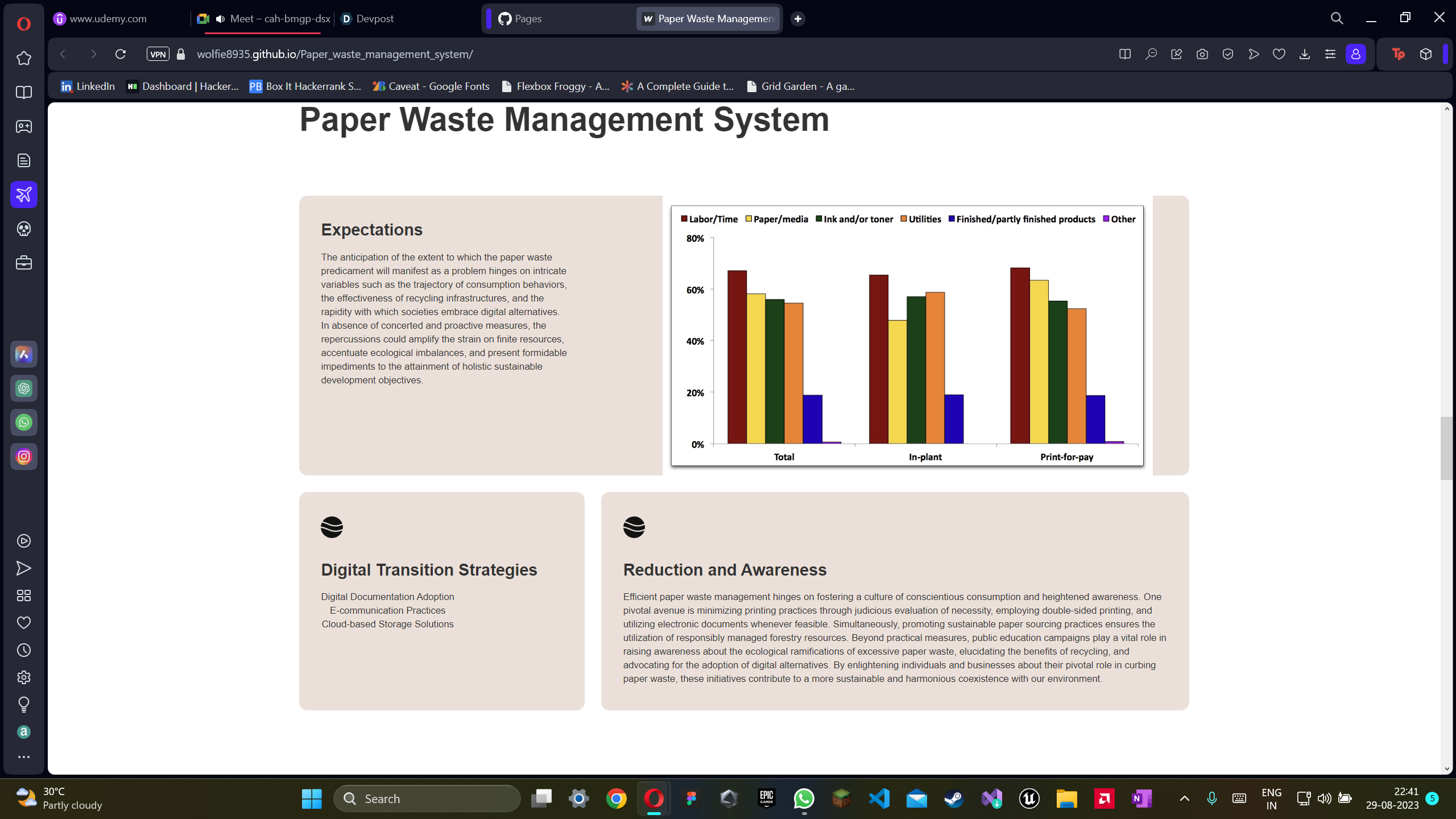Toggle the microphone in the system tray

[x=1211, y=799]
